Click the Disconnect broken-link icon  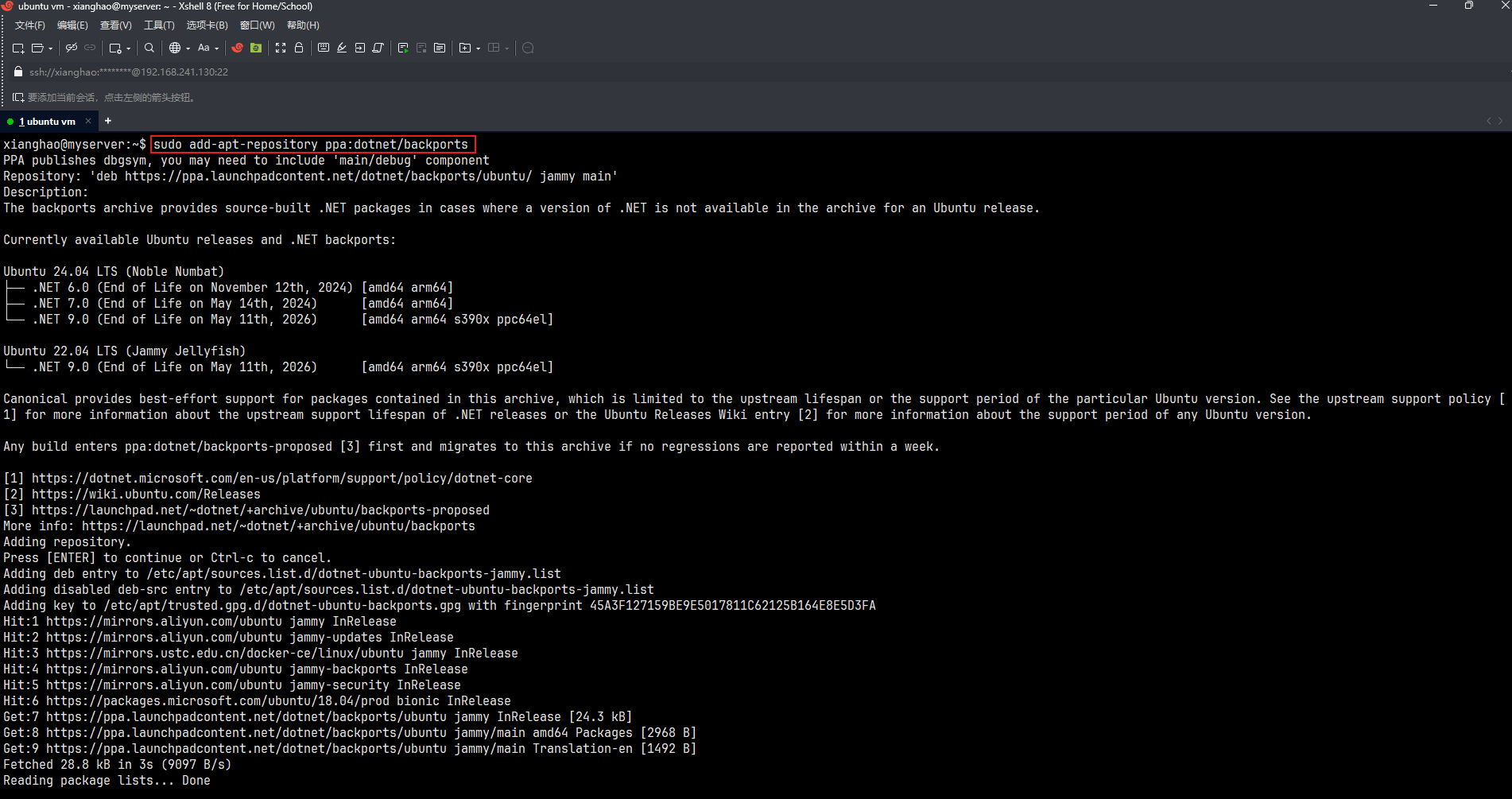coord(72,48)
